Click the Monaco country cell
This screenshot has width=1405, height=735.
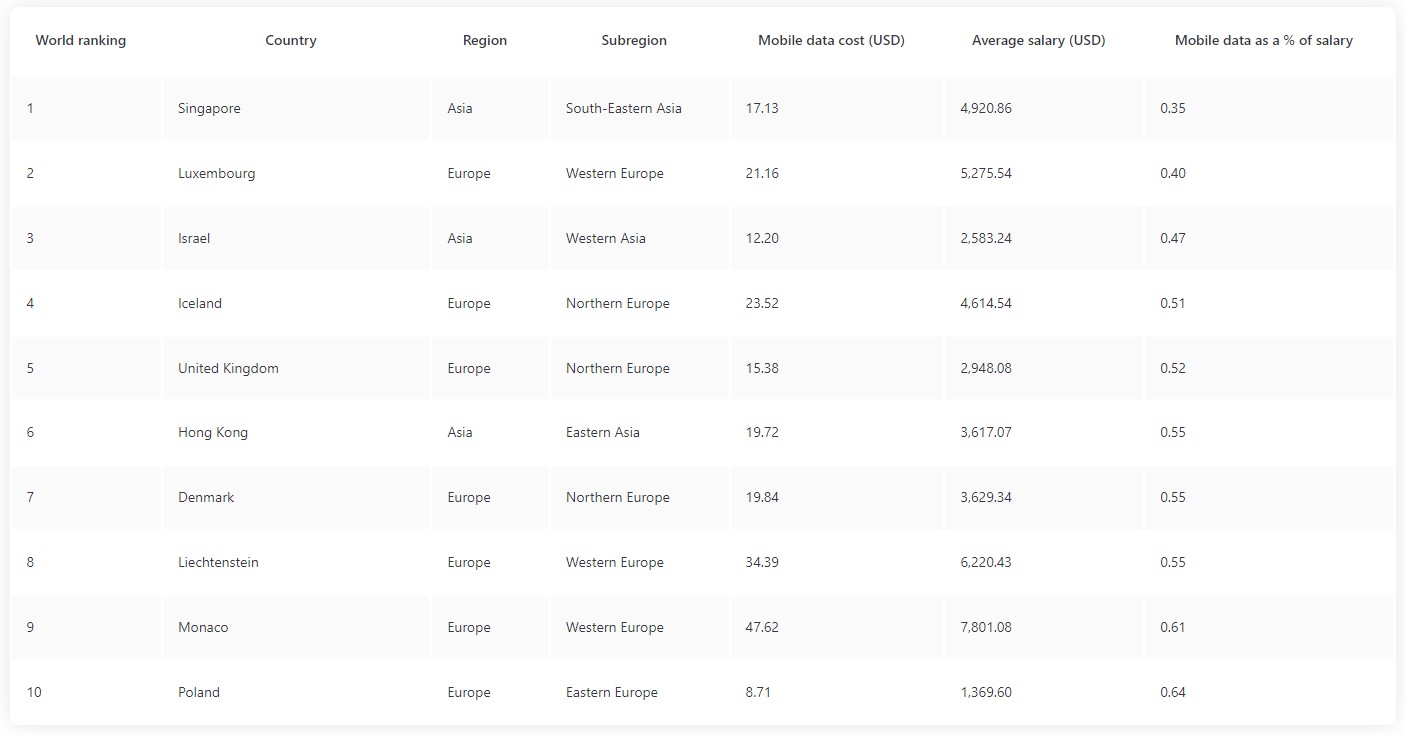click(x=203, y=628)
